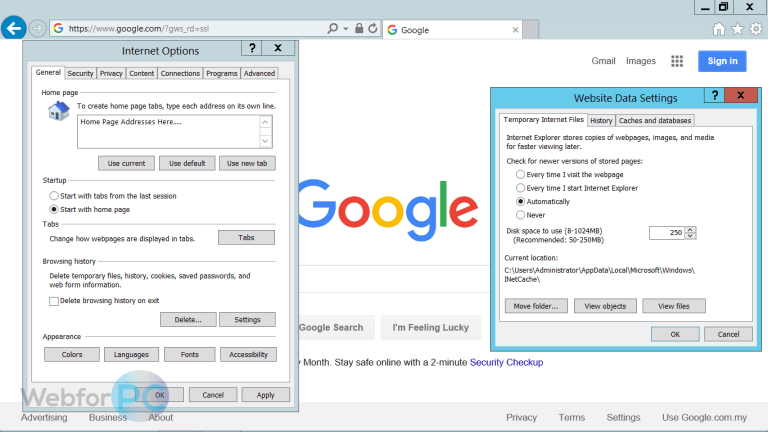Click the browser Forward arrow button
Viewport: 768px width, 433px height.
38,28
